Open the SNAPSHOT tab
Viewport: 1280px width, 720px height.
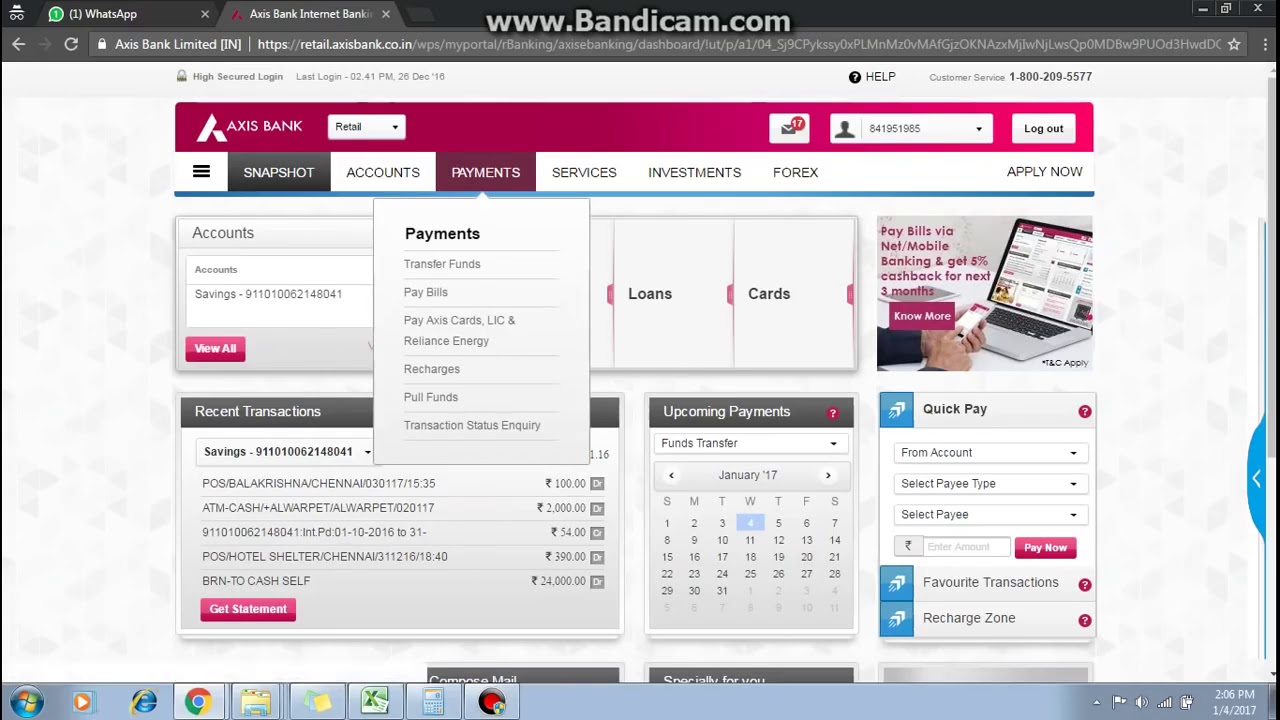click(x=278, y=172)
